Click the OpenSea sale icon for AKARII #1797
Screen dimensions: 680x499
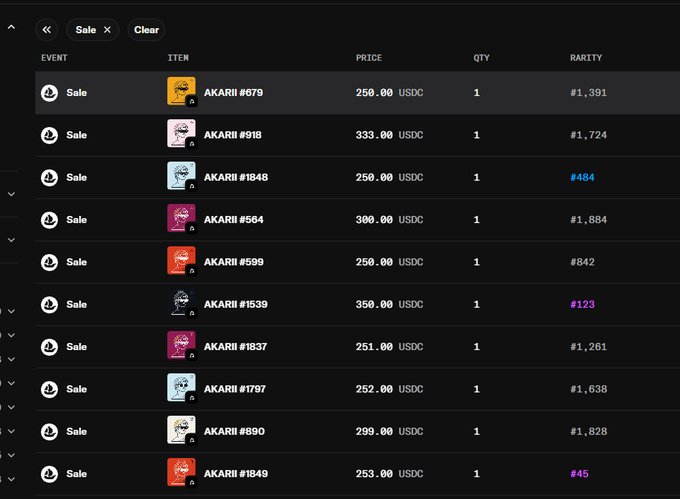(49, 389)
